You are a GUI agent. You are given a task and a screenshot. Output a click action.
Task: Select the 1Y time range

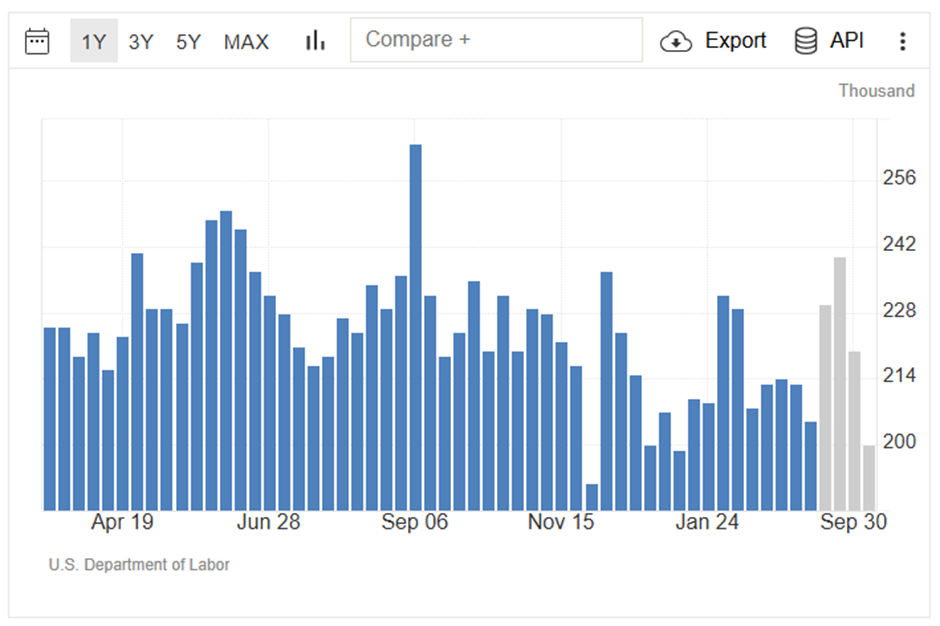coord(94,41)
